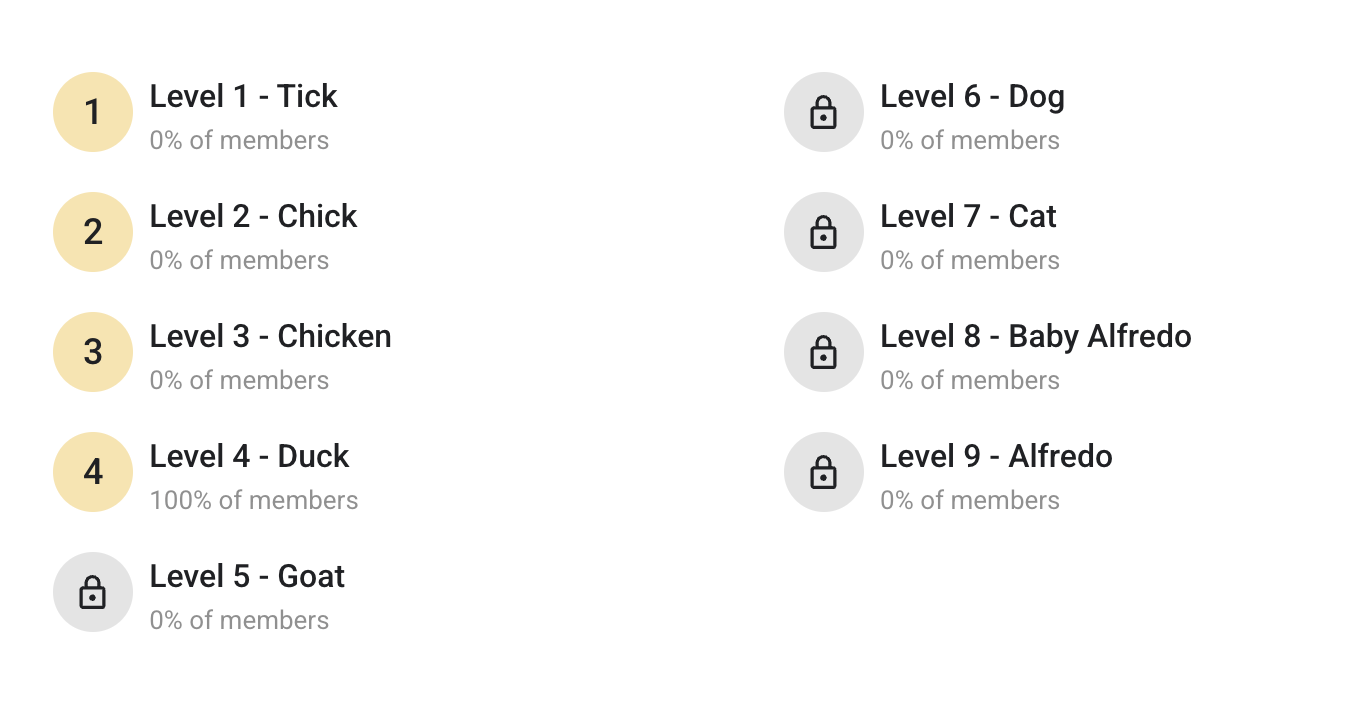
Task: Click the 100% of members text
Action: pos(254,500)
